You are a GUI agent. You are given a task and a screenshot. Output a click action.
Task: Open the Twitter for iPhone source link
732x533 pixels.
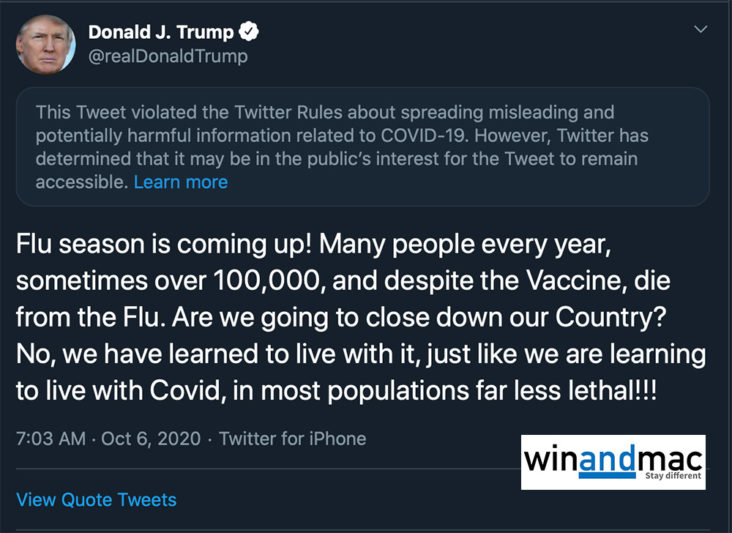[292, 438]
